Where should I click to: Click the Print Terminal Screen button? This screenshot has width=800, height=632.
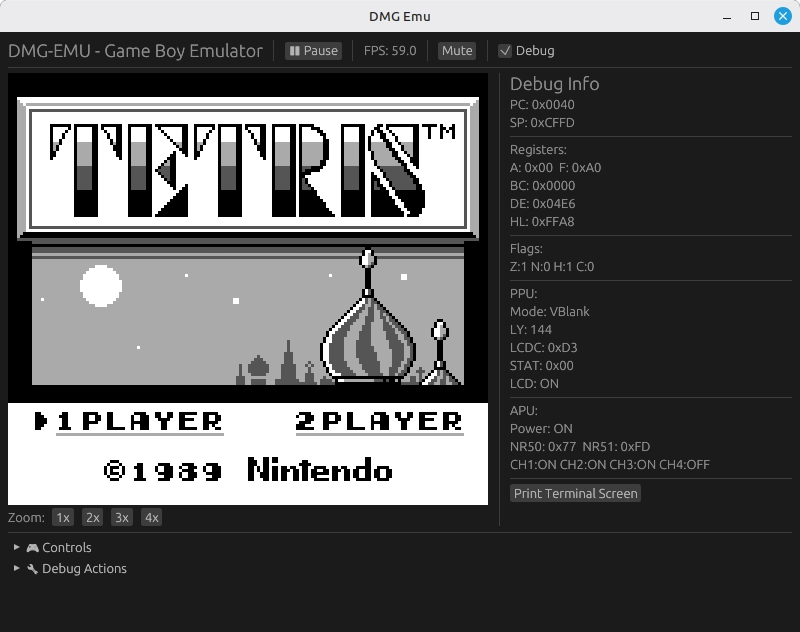575,493
